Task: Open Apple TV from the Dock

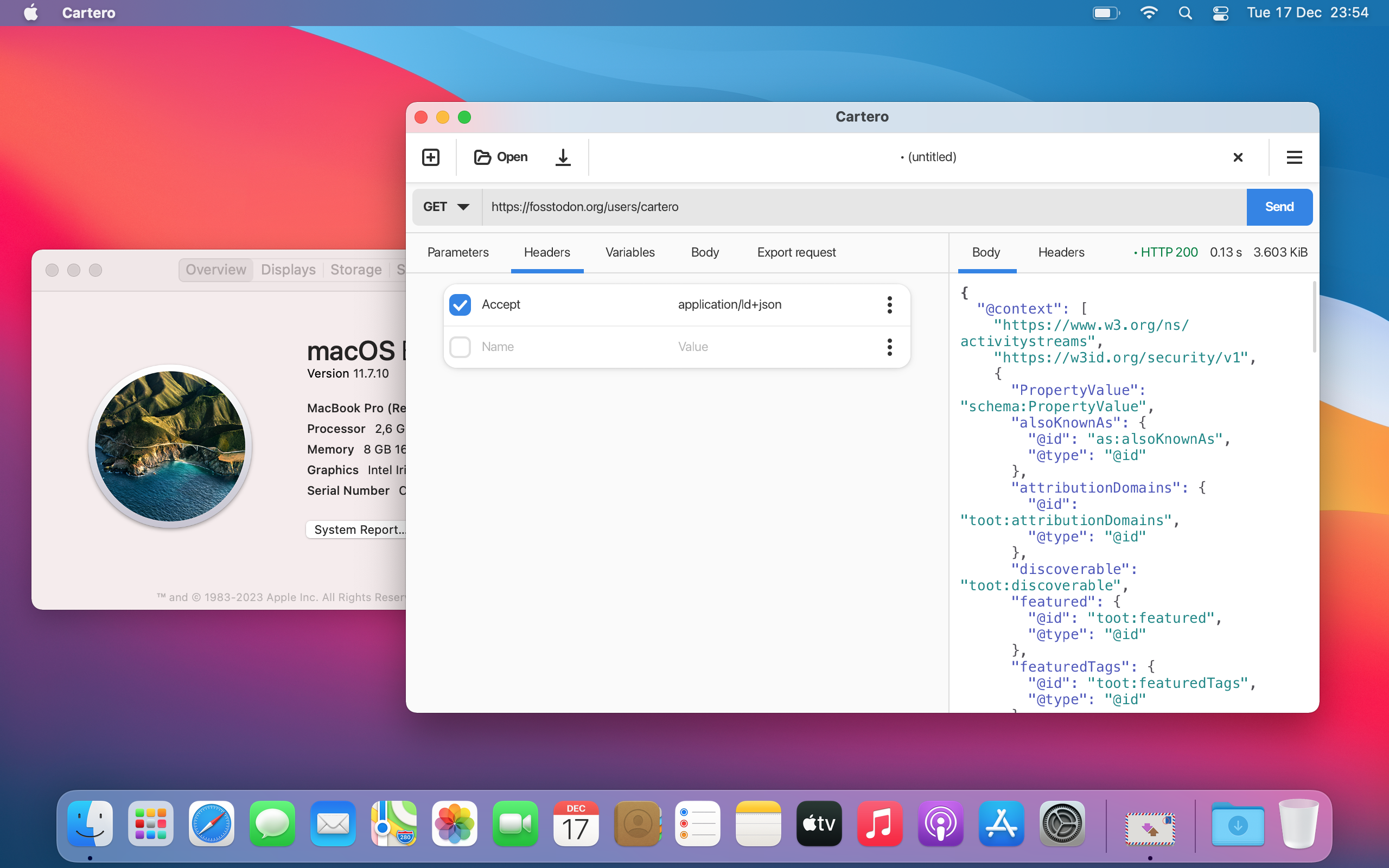Action: coord(819,823)
